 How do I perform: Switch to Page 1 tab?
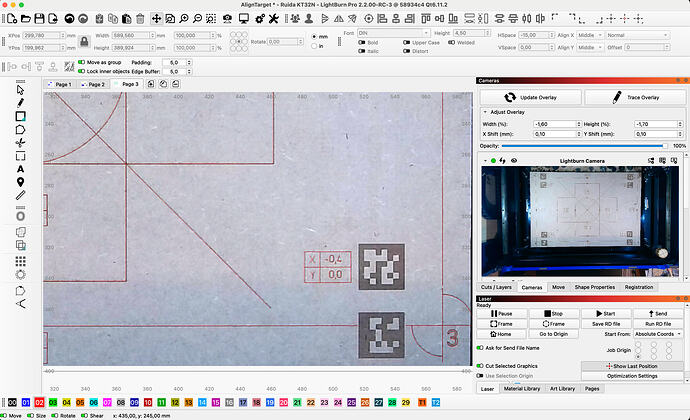pyautogui.click(x=60, y=84)
